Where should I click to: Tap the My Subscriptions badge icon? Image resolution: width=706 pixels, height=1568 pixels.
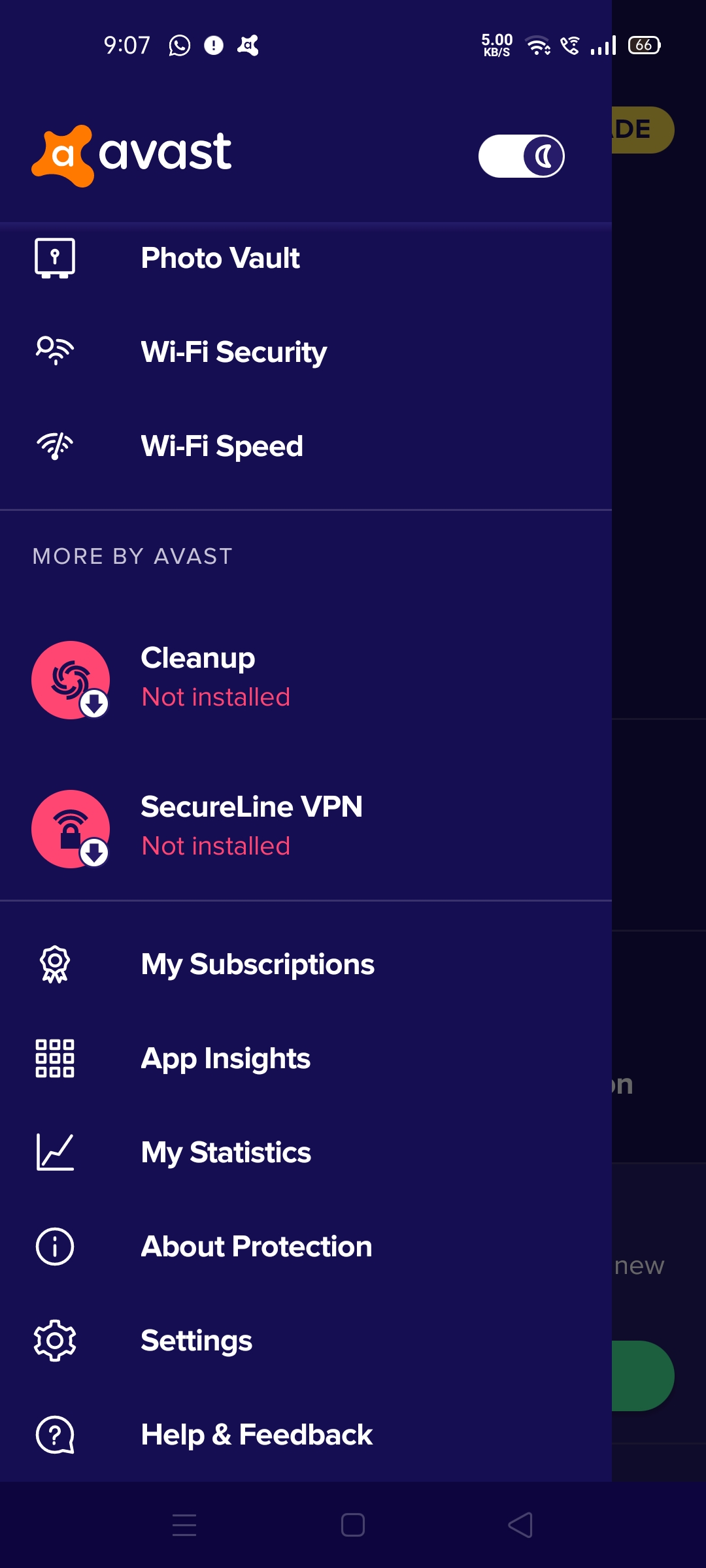point(55,964)
